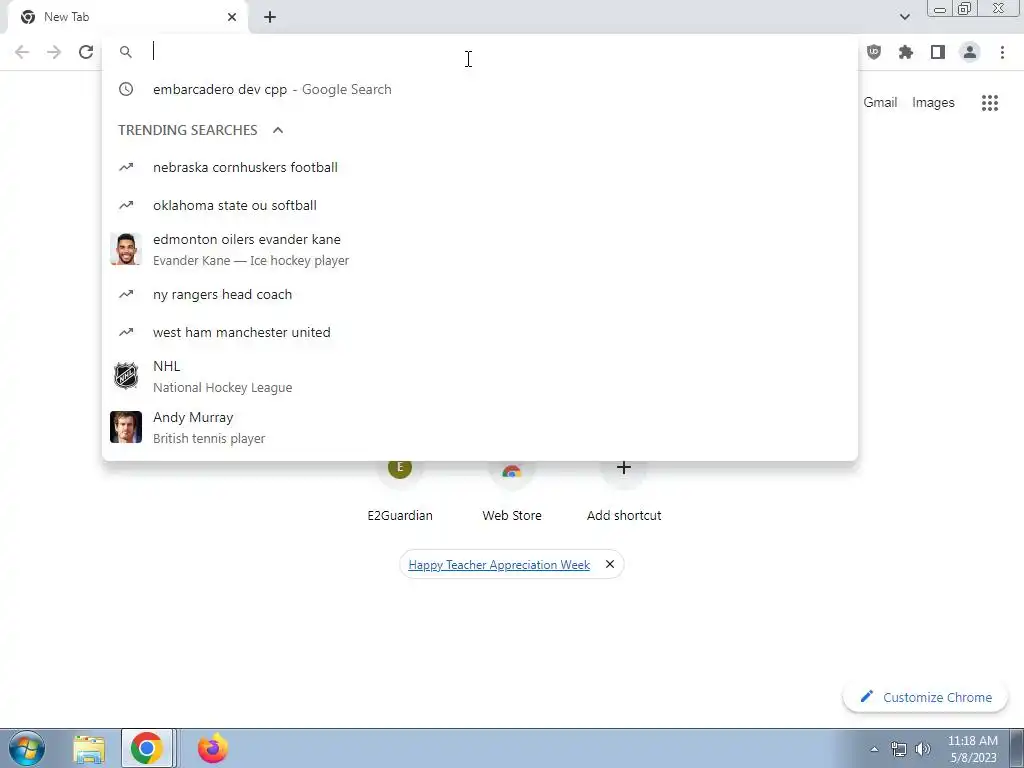Select nebraska cornhuskers football suggestion
The height and width of the screenshot is (768, 1024).
[480, 167]
